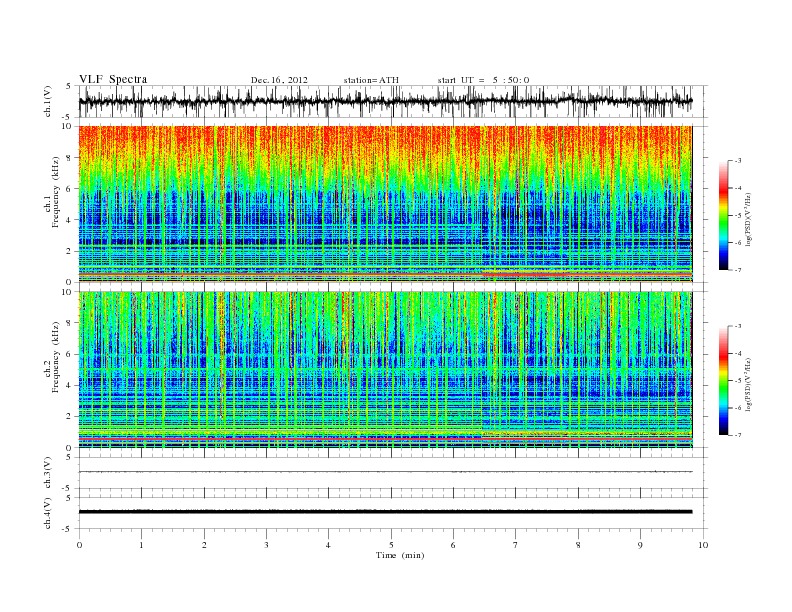Click the 4 minute tick label on Time axis
Image resolution: width=792 pixels, height=612 pixels.
[328, 545]
